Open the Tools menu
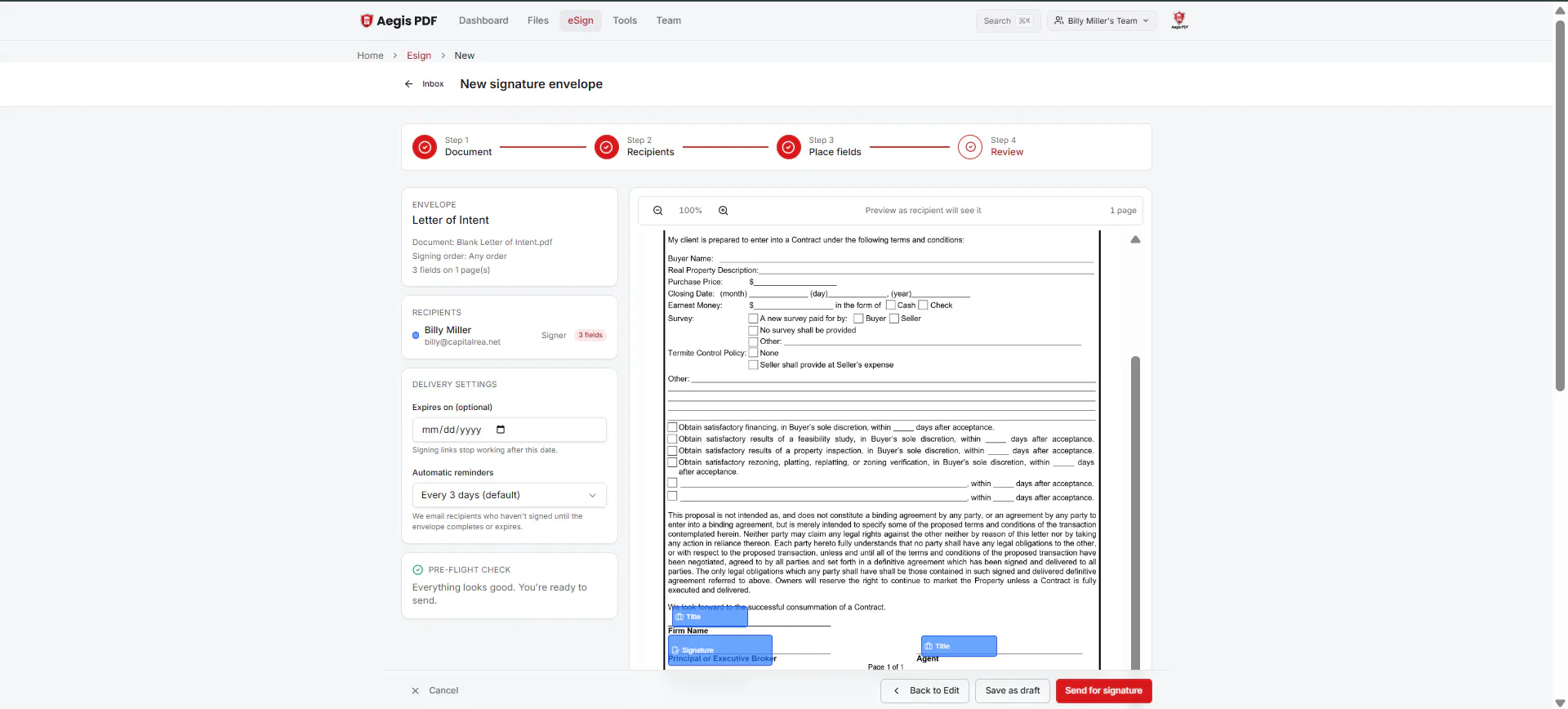This screenshot has height=709, width=1568. coord(625,20)
